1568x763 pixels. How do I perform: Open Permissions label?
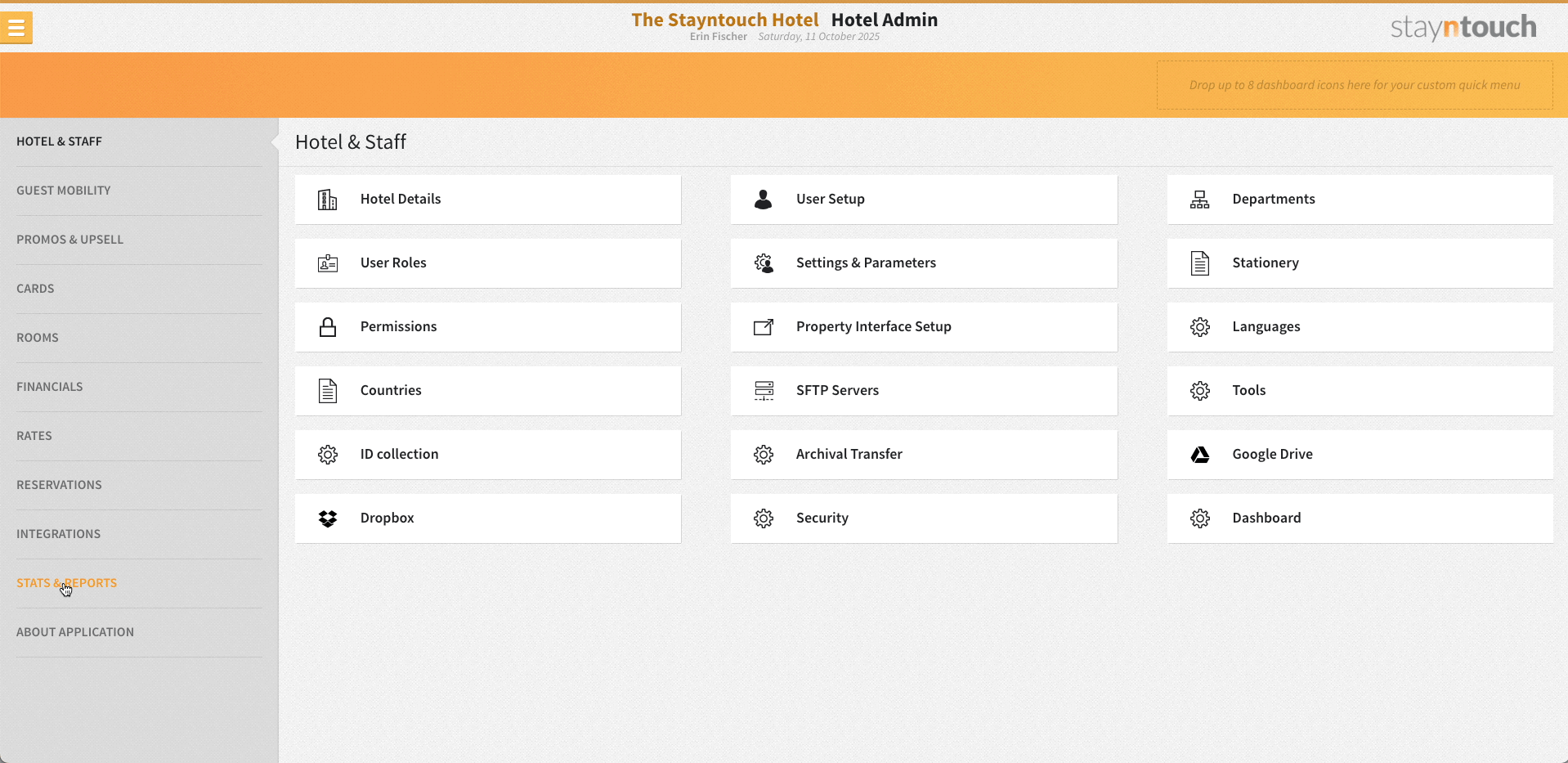point(398,327)
